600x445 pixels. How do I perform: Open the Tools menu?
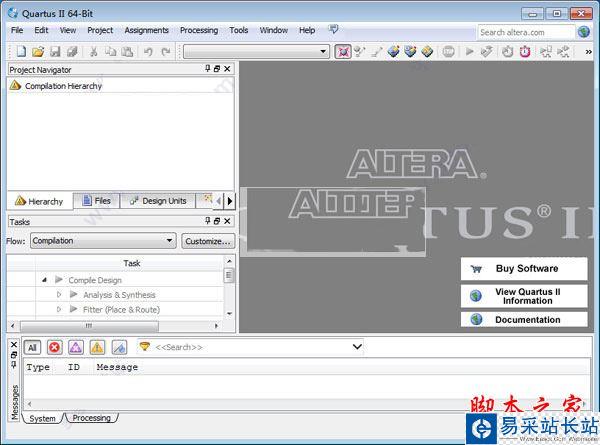coord(239,30)
